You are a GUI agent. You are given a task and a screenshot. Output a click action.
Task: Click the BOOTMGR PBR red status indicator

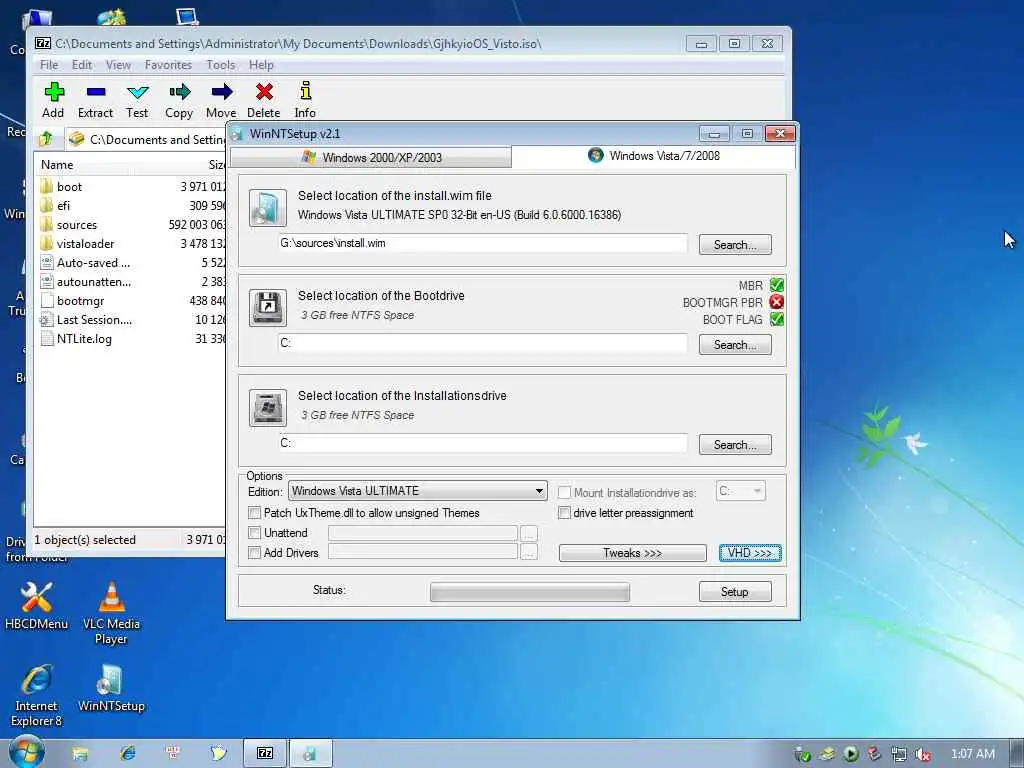(776, 302)
